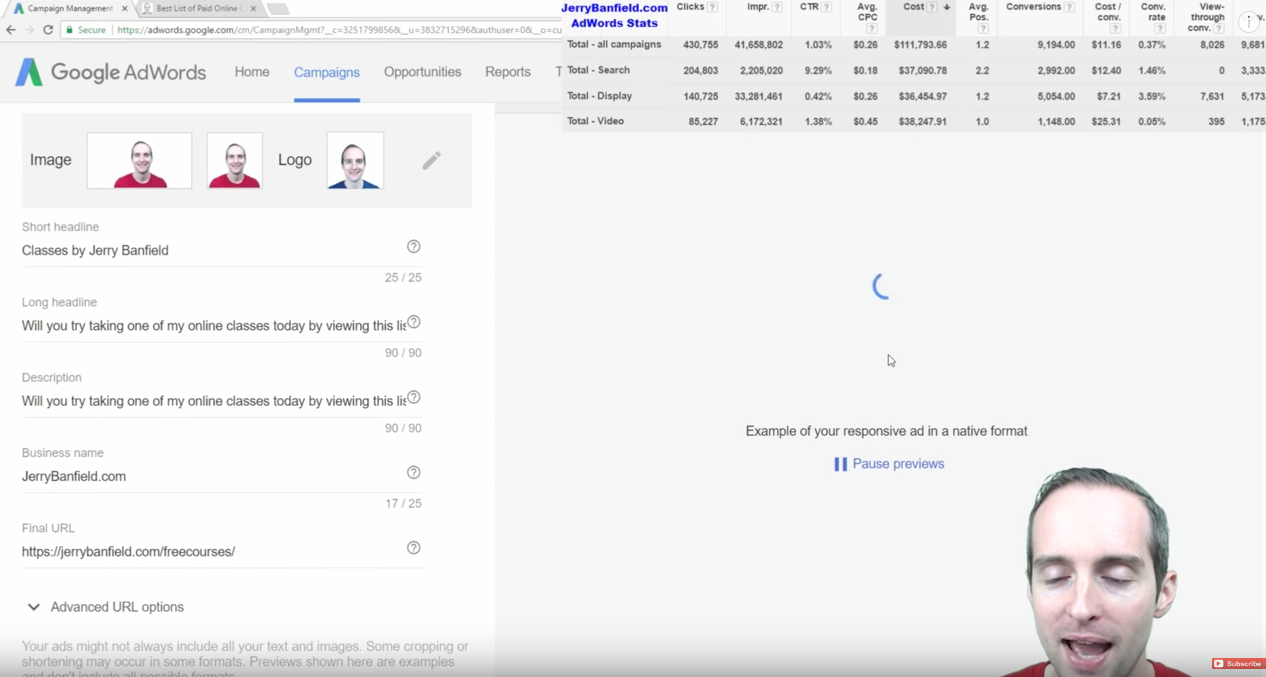Select the second square ad image thumbnail
The width and height of the screenshot is (1266, 677).
(x=235, y=160)
